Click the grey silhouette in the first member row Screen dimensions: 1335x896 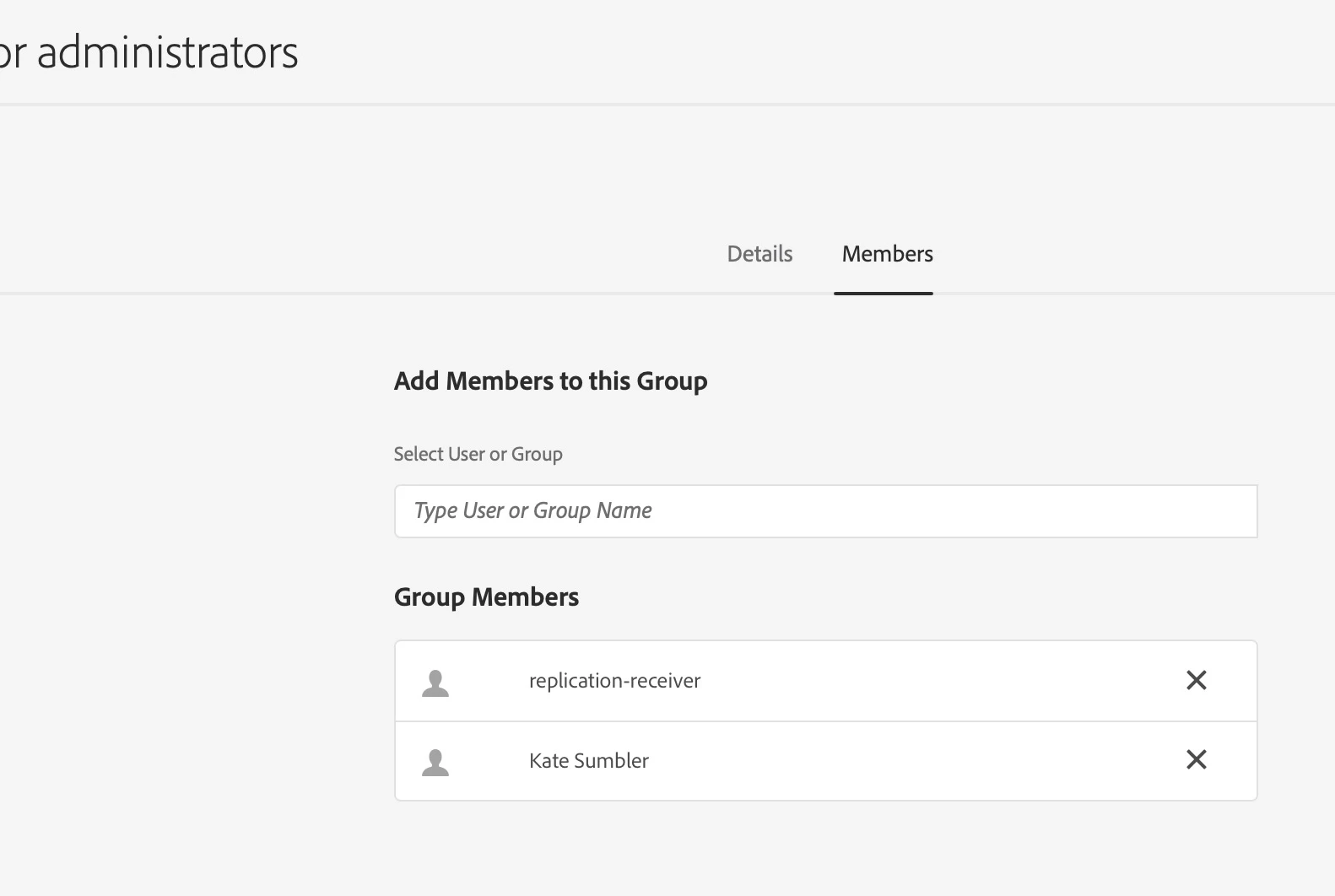click(435, 683)
